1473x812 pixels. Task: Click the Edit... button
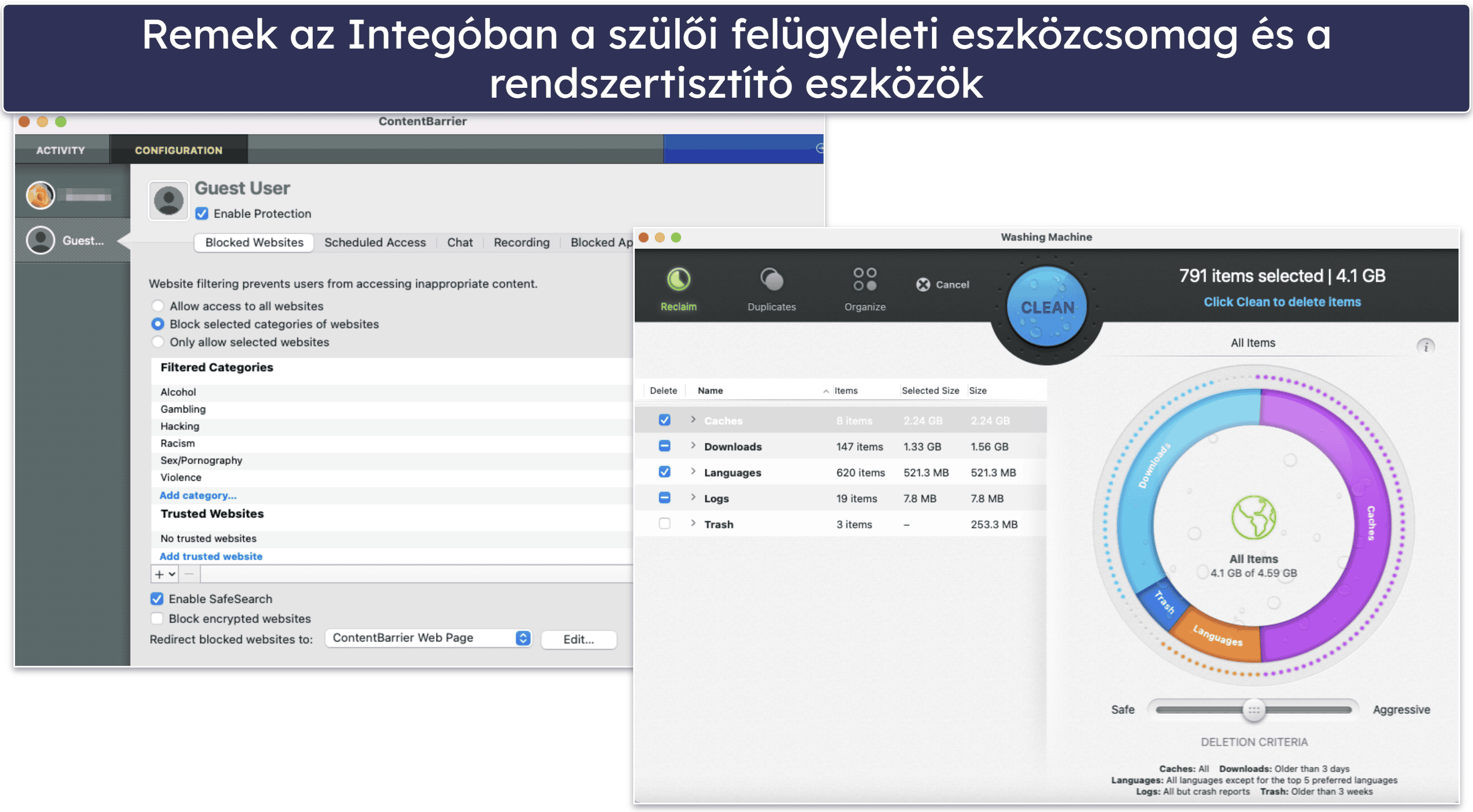[x=578, y=639]
